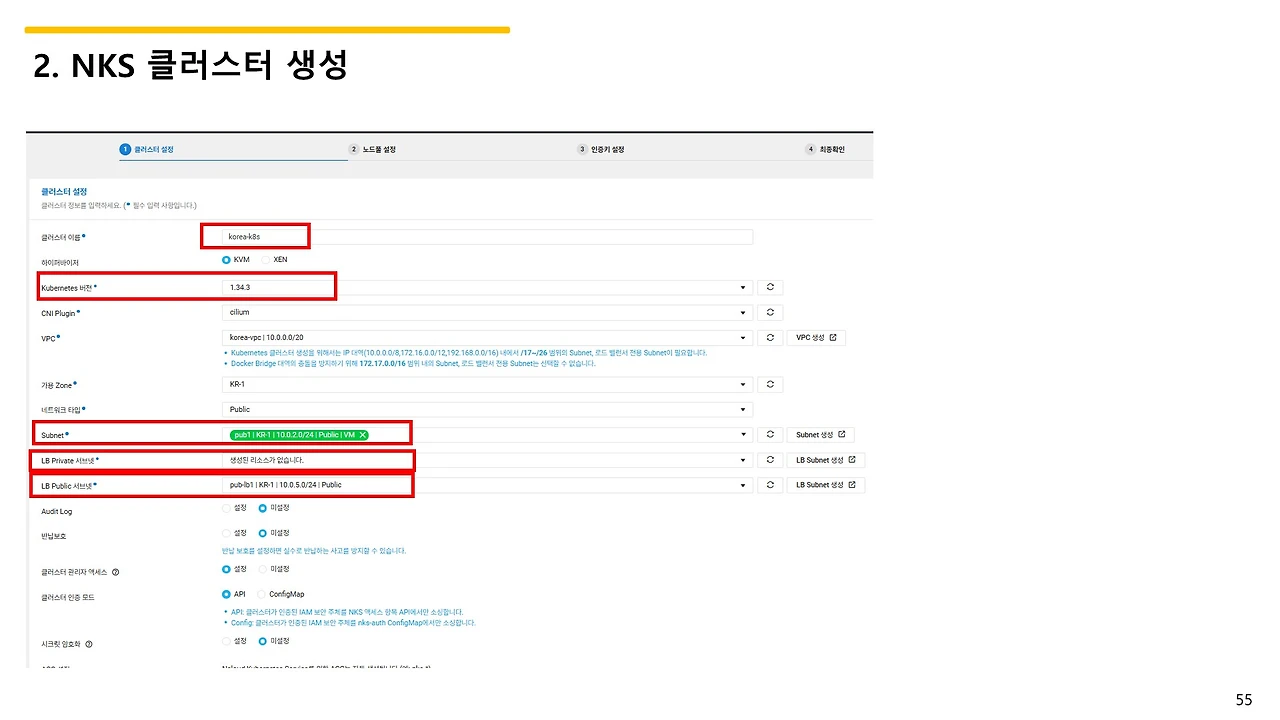This screenshot has width=1280, height=720.
Task: Click LB Subnet 생성 in the LB Public row
Action: pos(826,485)
